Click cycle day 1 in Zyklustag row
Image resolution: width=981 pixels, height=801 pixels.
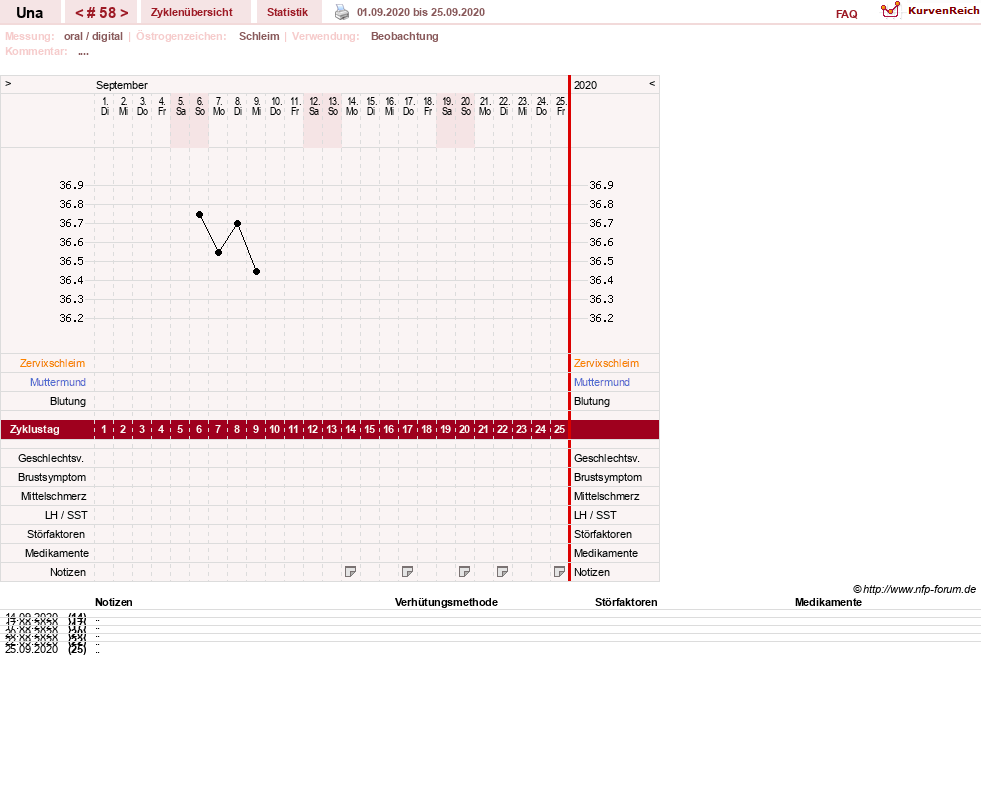click(104, 429)
